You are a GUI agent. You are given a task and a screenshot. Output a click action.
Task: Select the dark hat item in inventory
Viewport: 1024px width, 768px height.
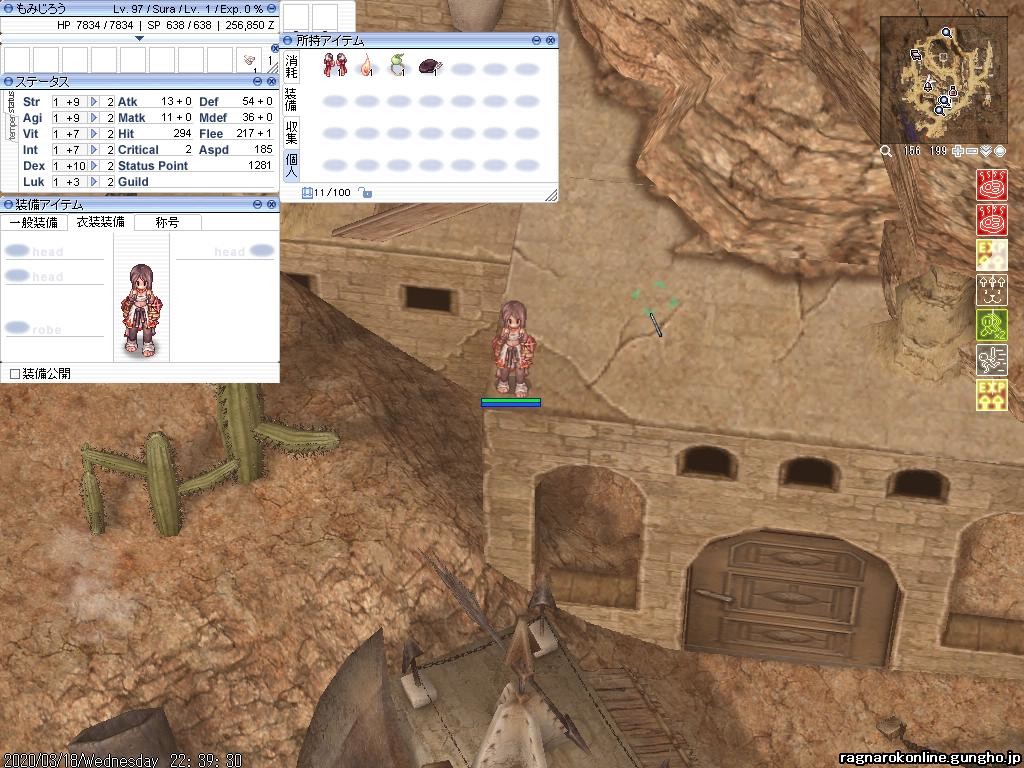[430, 66]
